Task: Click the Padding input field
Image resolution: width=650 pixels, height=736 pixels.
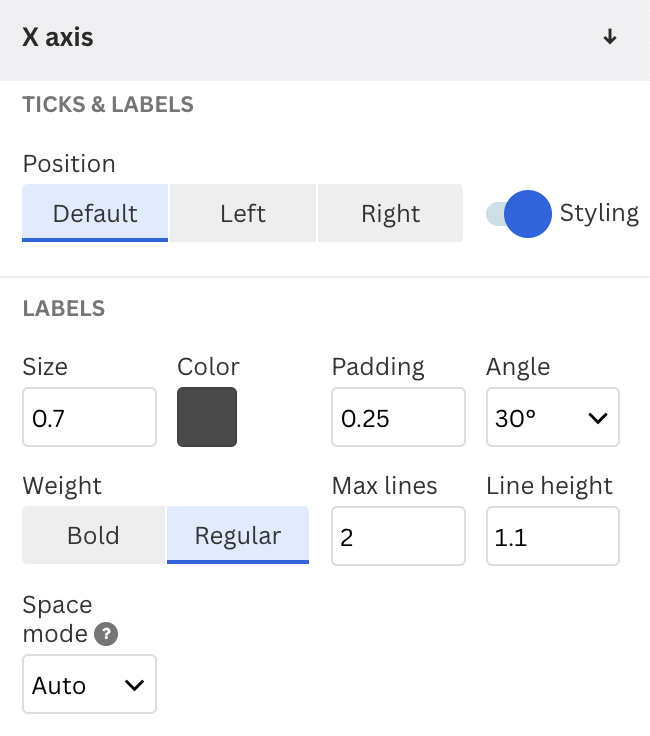Action: (398, 417)
